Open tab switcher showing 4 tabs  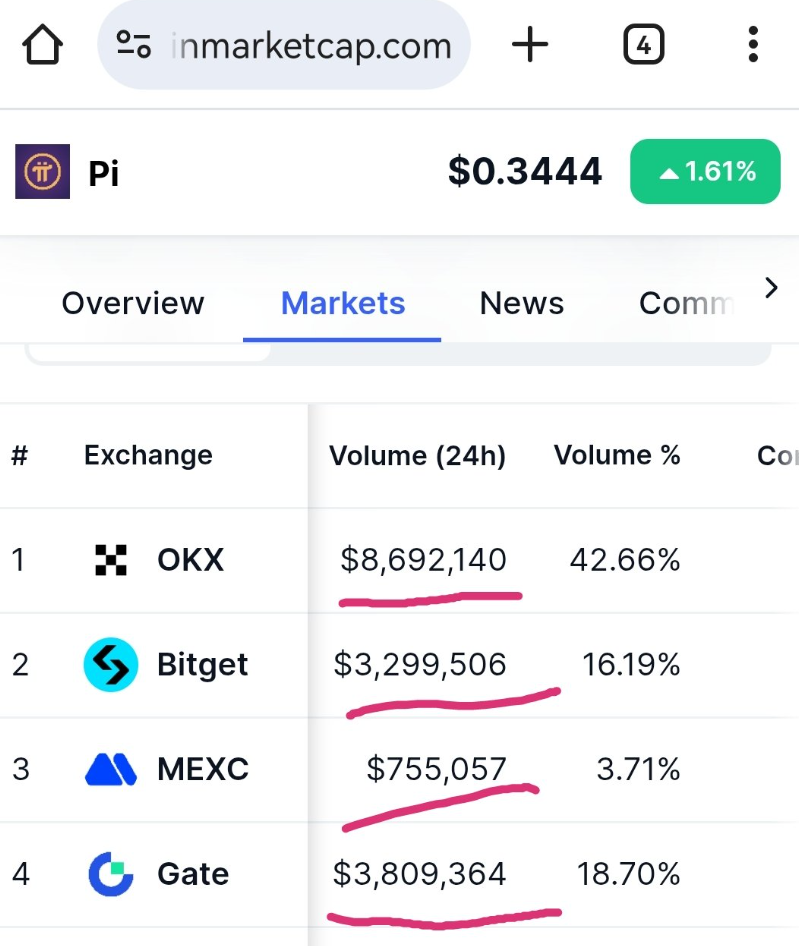(x=643, y=45)
